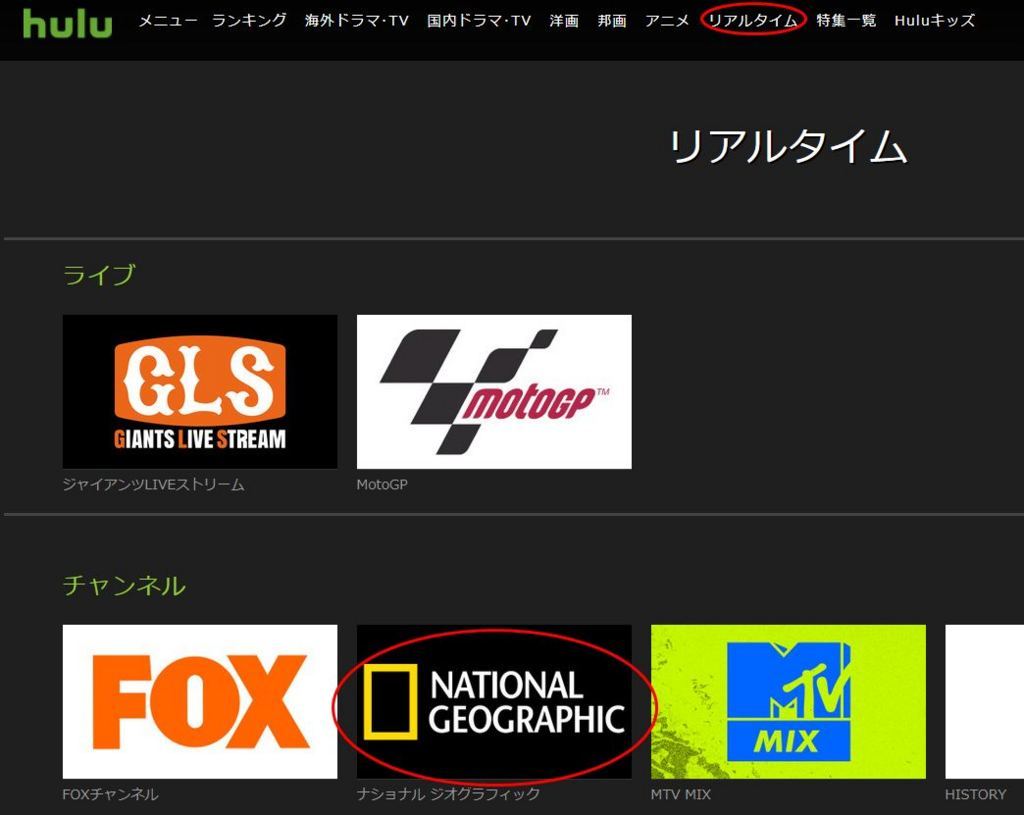Click MTV MIX caption link
Image resolution: width=1024 pixels, height=815 pixels.
(x=680, y=794)
